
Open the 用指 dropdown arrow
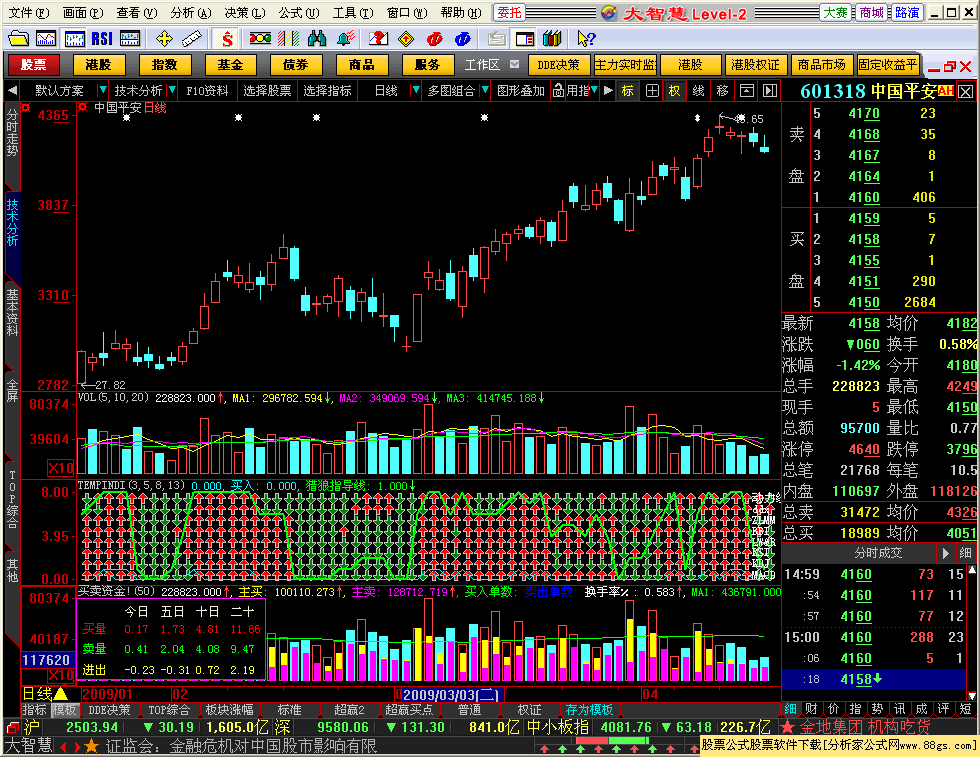[x=594, y=90]
